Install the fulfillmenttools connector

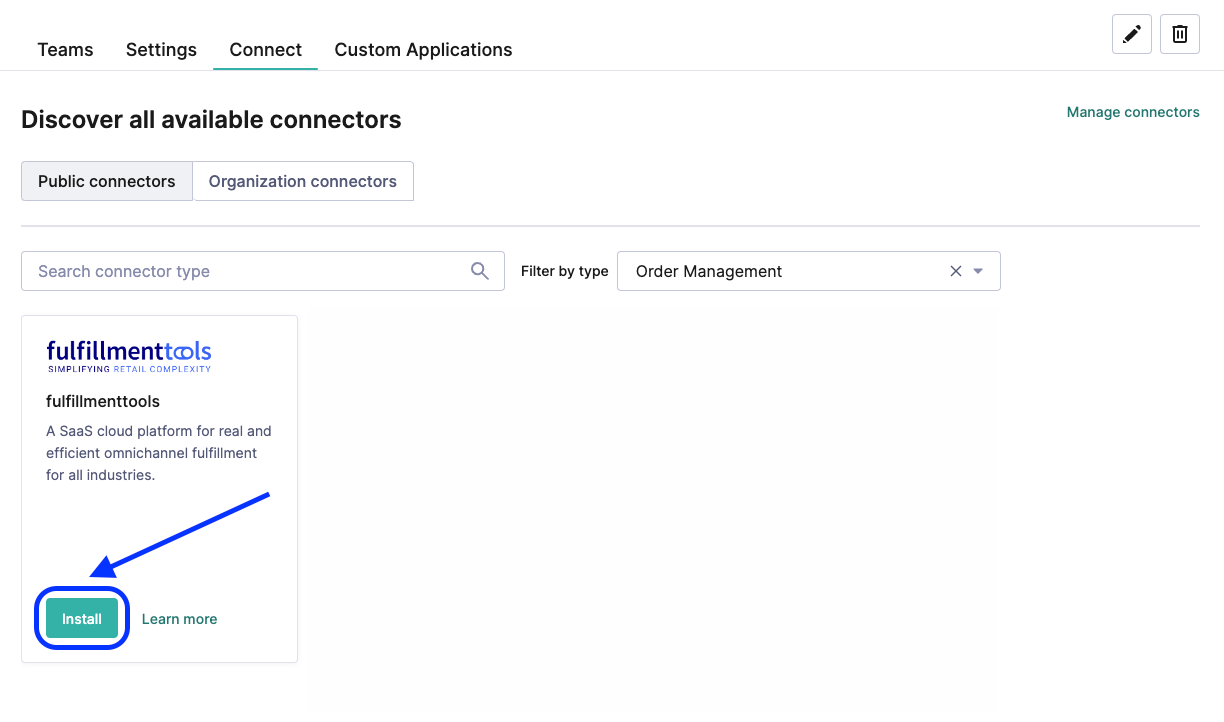pos(81,618)
